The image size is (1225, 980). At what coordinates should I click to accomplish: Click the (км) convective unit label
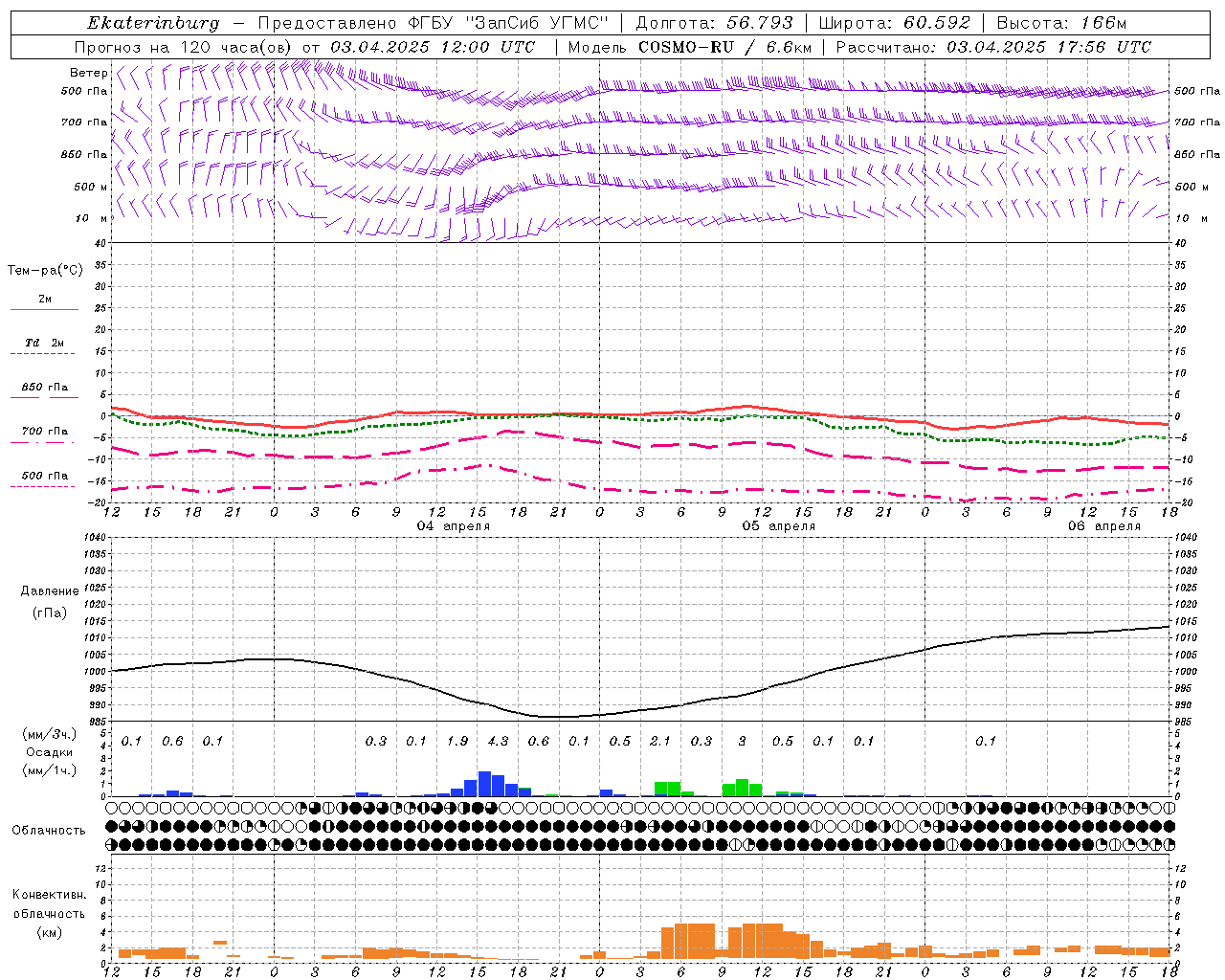(49, 932)
